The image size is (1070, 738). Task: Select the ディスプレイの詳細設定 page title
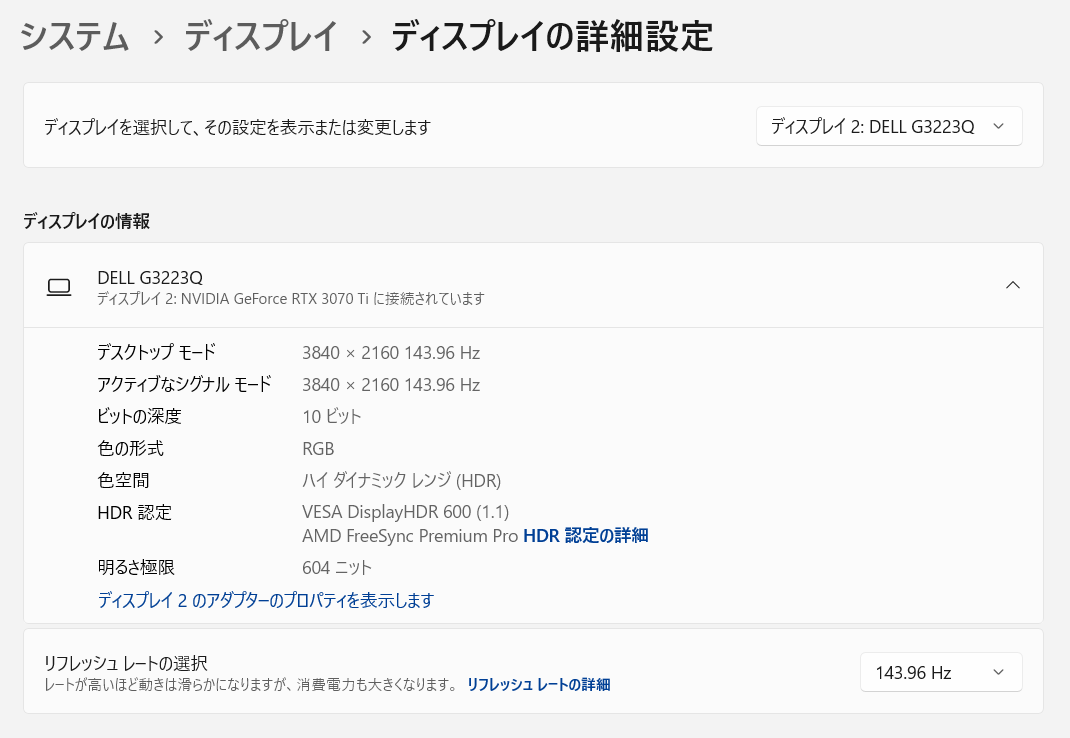[x=552, y=36]
